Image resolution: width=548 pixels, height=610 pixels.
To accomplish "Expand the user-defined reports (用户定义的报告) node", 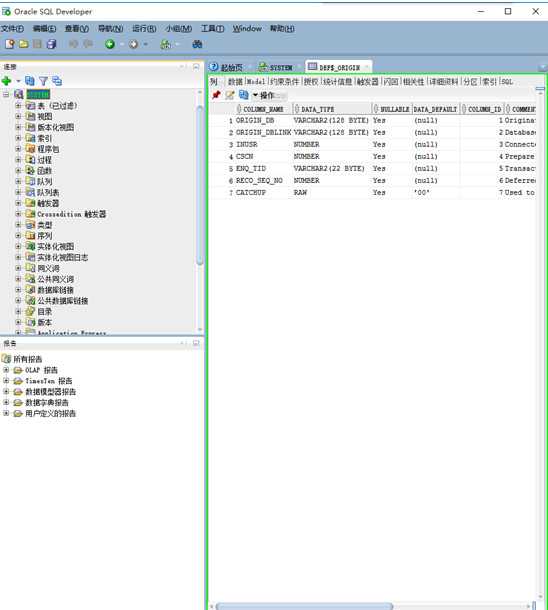I will [x=6, y=413].
